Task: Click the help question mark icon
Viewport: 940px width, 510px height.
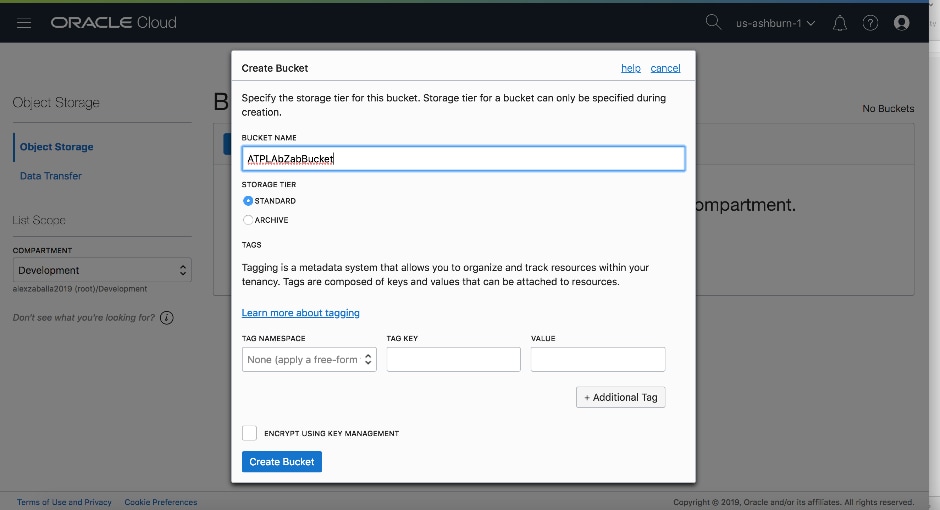Action: pos(870,23)
